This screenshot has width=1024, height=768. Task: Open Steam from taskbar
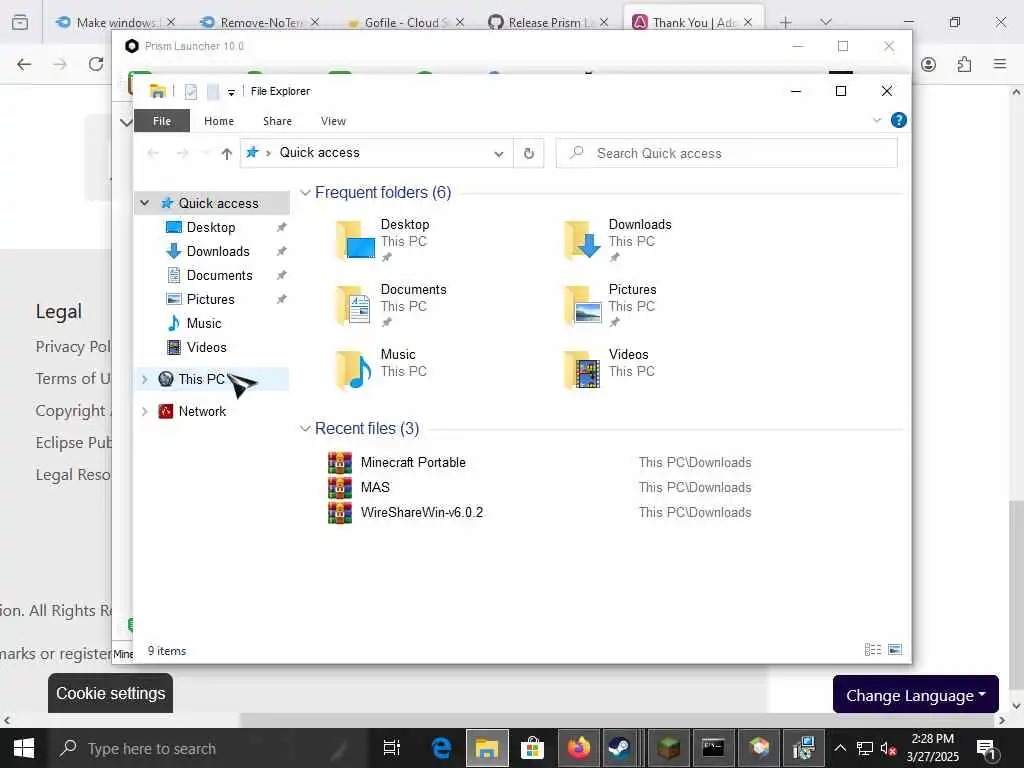click(x=618, y=748)
